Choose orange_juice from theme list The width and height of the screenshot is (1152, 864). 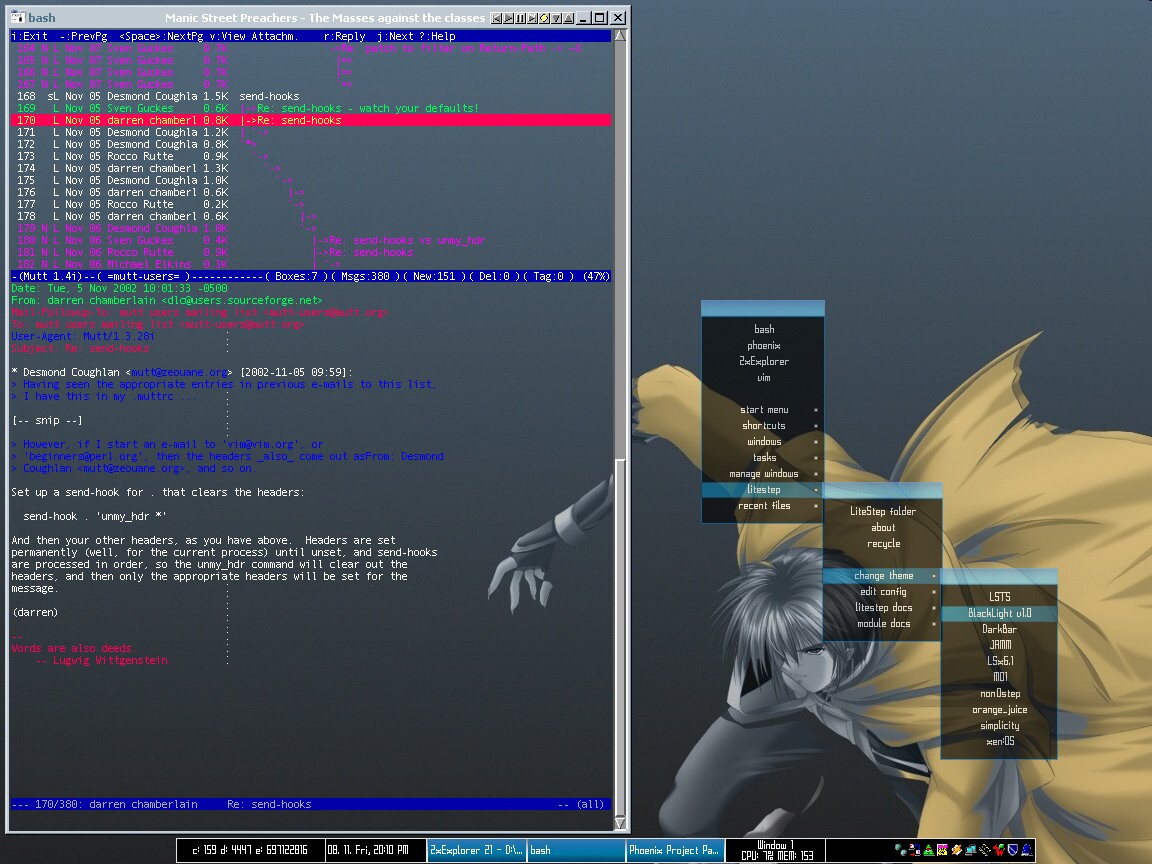[x=999, y=710]
